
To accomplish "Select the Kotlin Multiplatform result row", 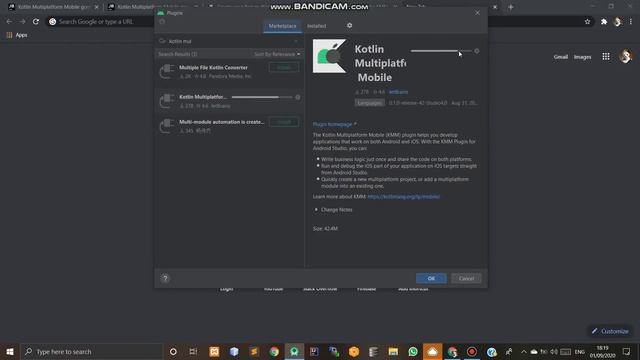I will 229,101.
